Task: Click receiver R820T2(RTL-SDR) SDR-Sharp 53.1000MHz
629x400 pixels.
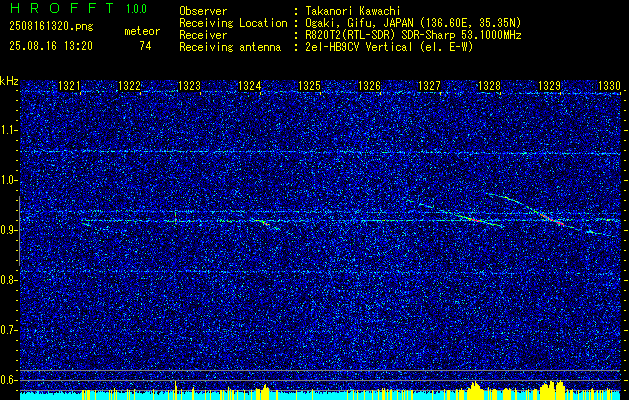Action: tap(413, 35)
